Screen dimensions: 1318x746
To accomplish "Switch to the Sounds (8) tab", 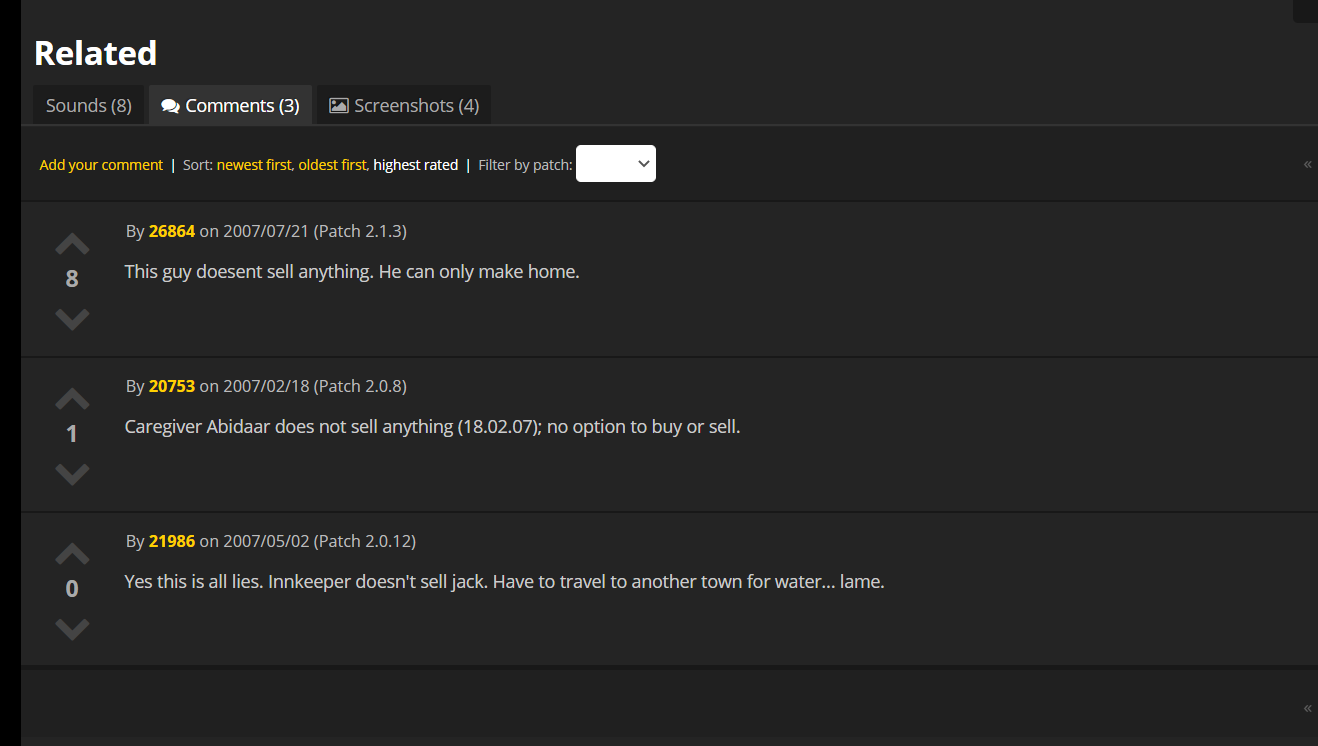I will click(89, 106).
